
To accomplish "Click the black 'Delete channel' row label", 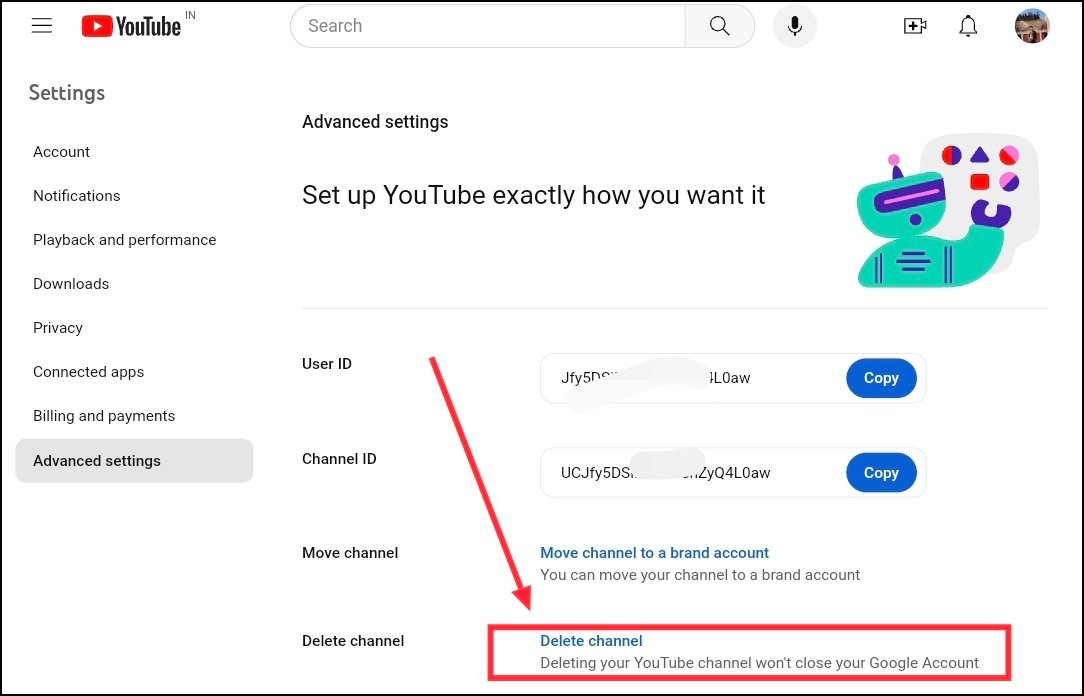I will 353,641.
